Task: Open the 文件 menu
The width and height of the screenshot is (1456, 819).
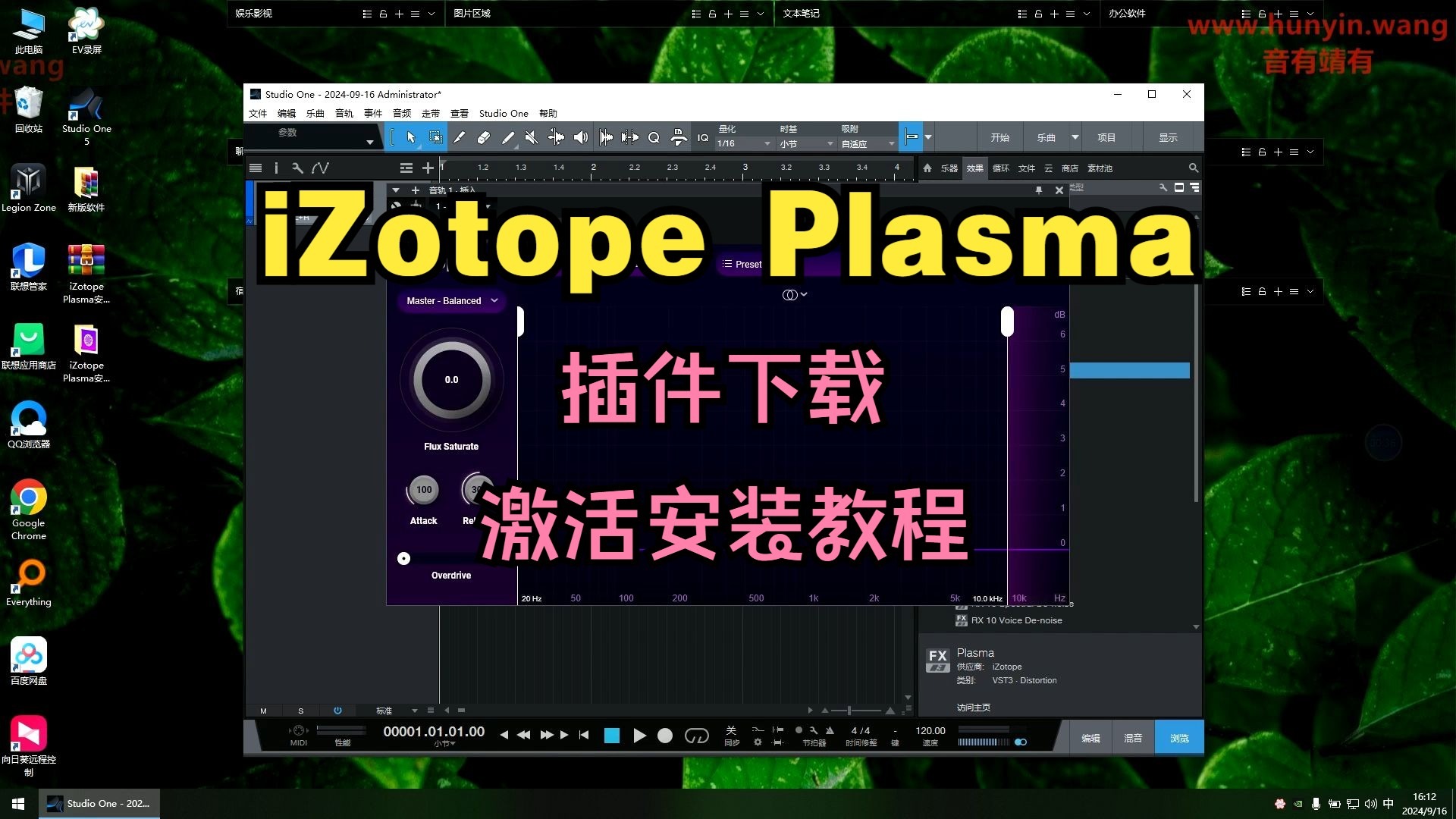Action: (x=258, y=114)
